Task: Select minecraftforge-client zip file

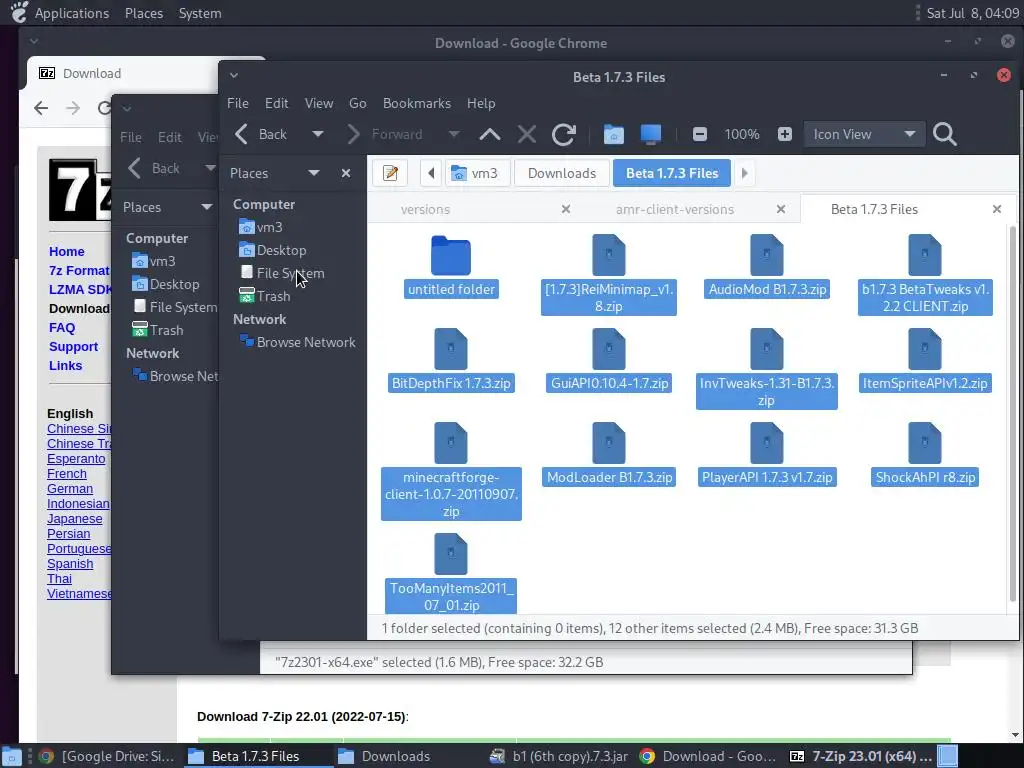Action: click(x=451, y=472)
